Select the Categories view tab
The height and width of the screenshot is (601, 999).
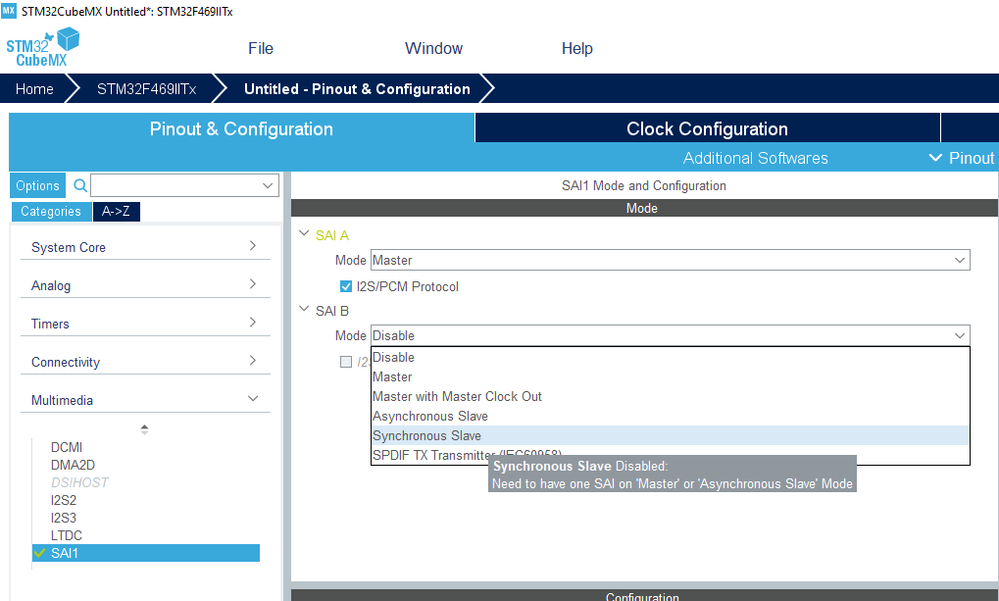pyautogui.click(x=51, y=212)
